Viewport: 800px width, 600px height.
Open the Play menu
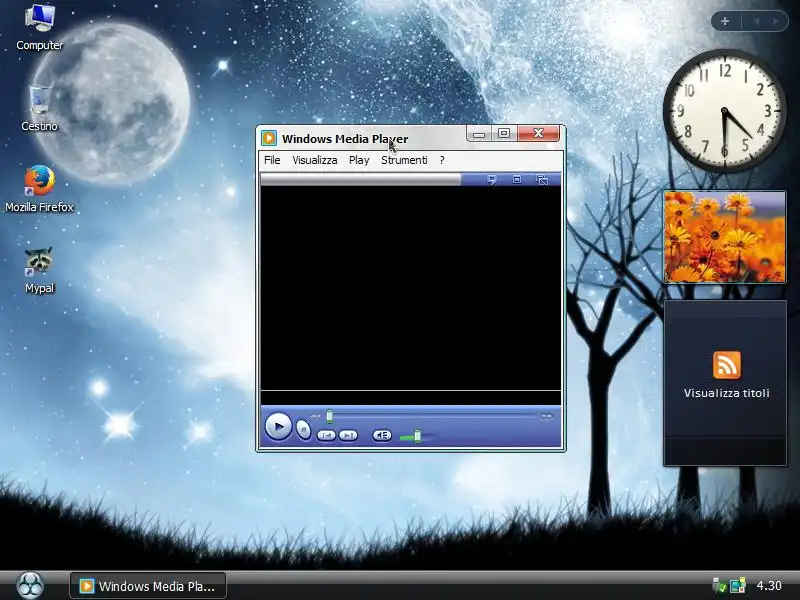click(359, 160)
